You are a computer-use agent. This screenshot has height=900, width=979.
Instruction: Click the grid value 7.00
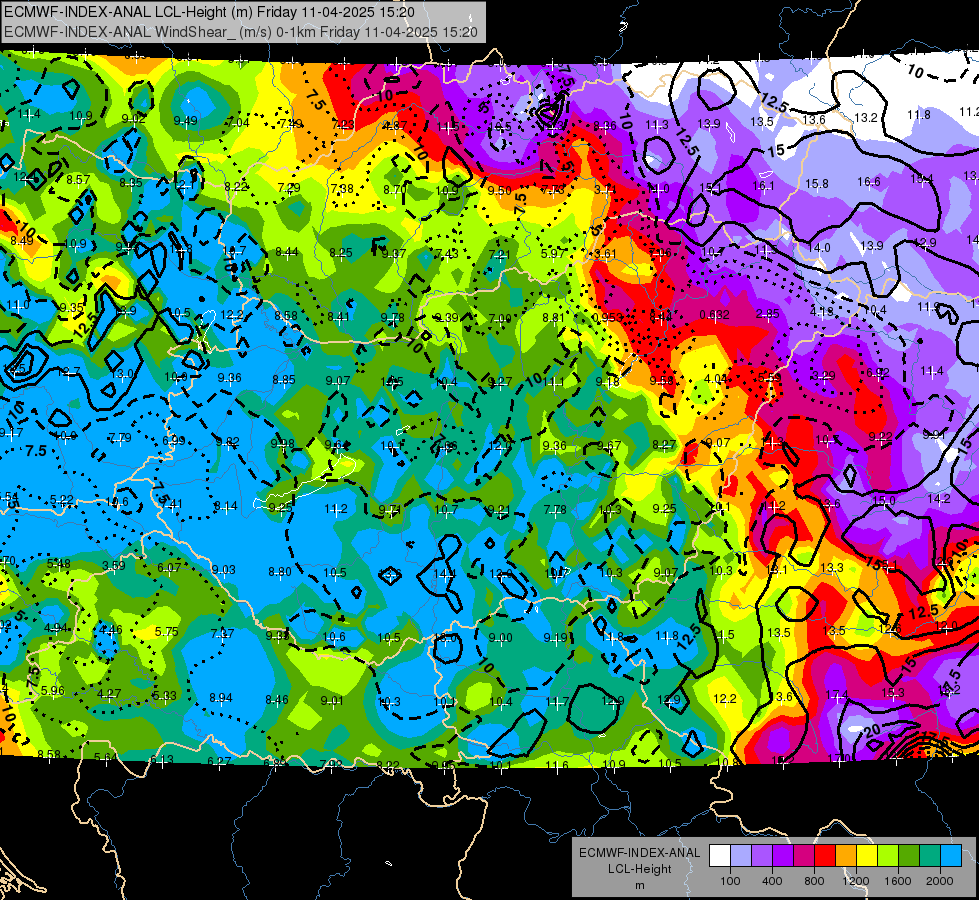[499, 319]
